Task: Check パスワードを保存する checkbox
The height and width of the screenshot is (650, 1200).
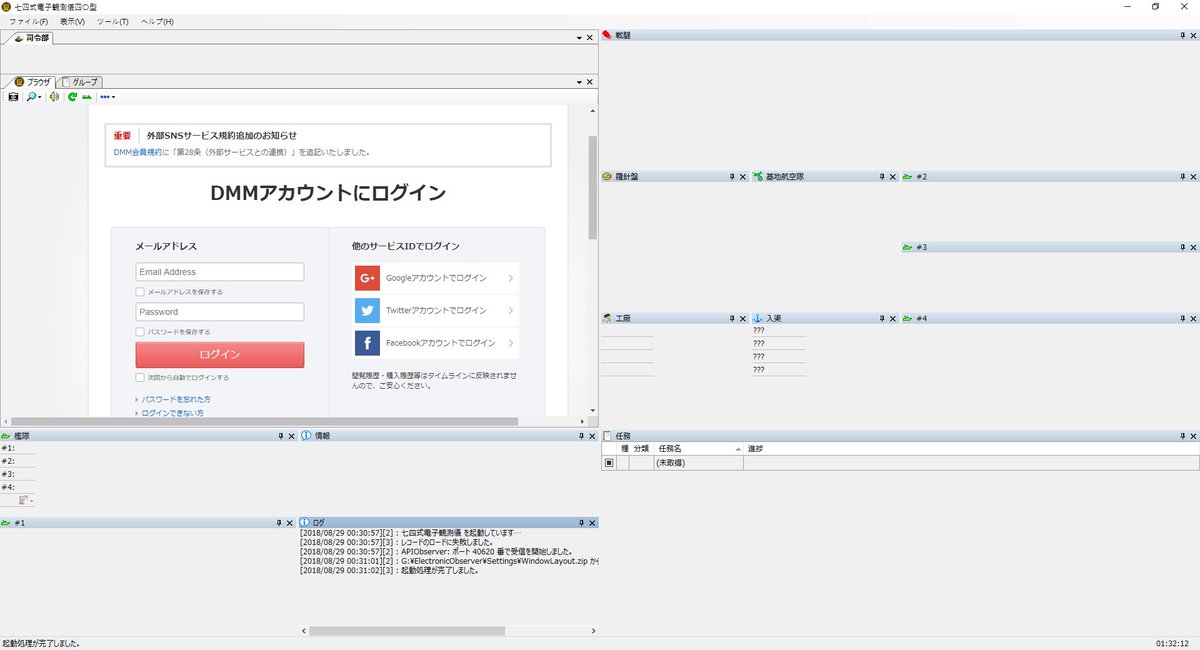Action: tap(140, 331)
